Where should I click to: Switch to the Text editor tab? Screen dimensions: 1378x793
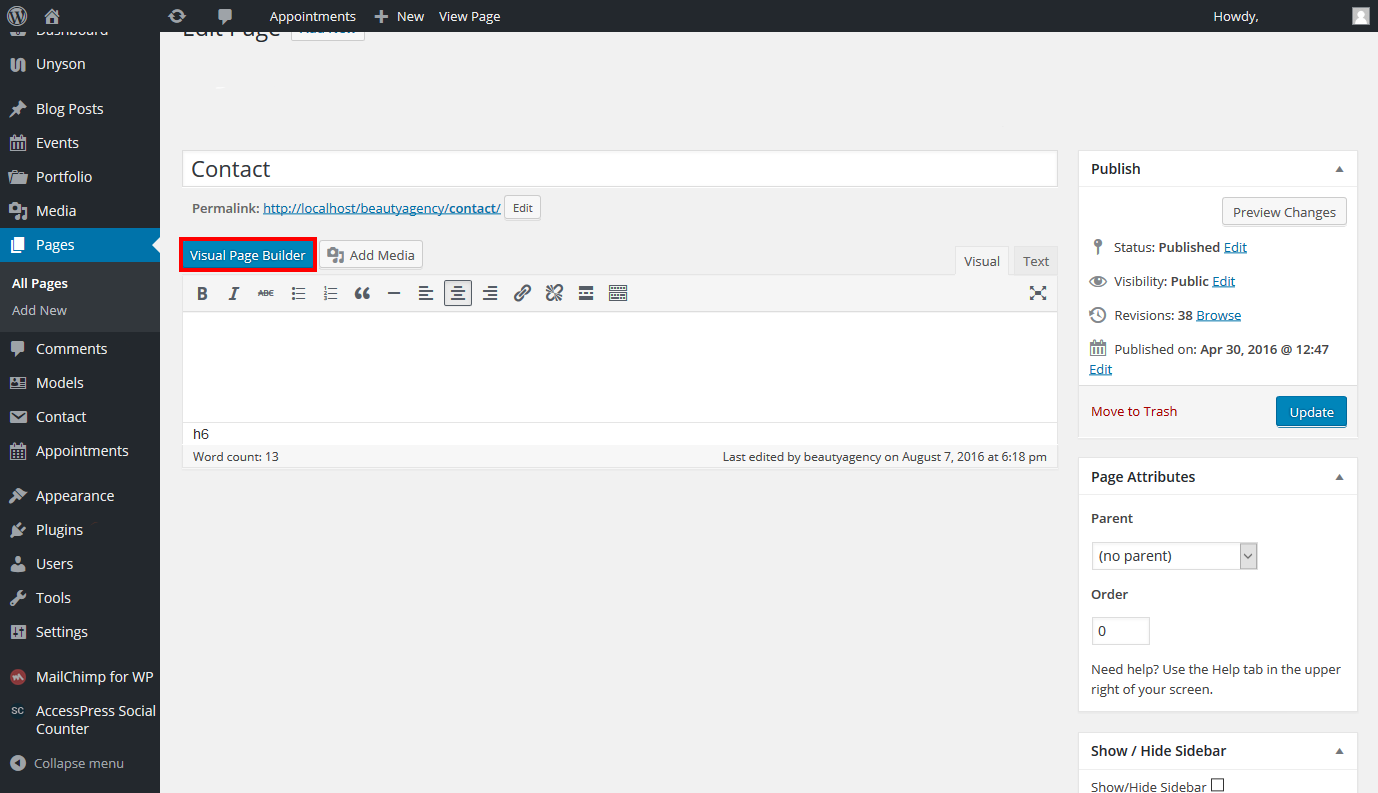[1036, 261]
